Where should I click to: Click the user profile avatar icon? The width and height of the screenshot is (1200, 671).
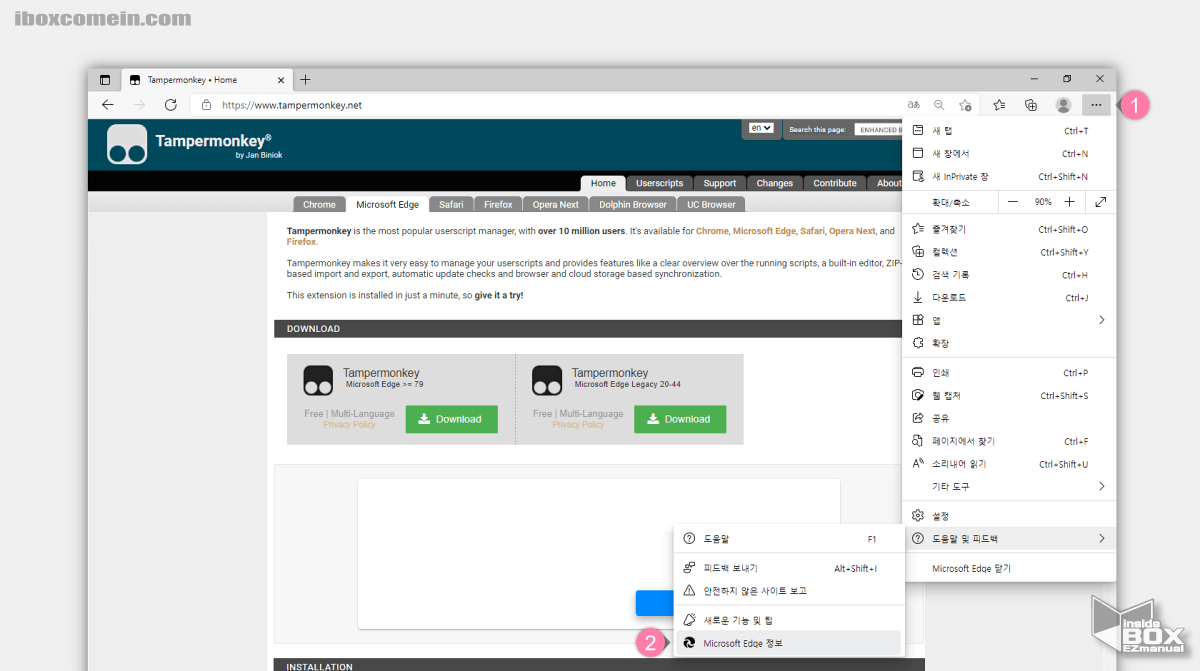pos(1063,105)
